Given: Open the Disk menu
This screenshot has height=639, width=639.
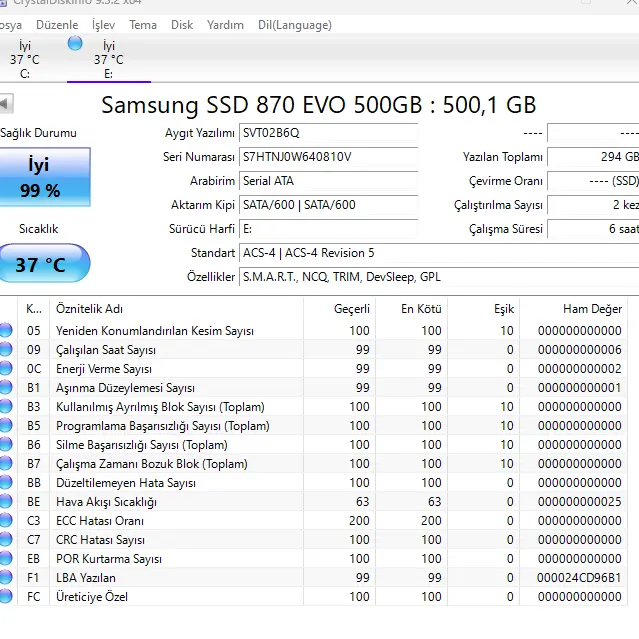Looking at the screenshot, I should (182, 25).
